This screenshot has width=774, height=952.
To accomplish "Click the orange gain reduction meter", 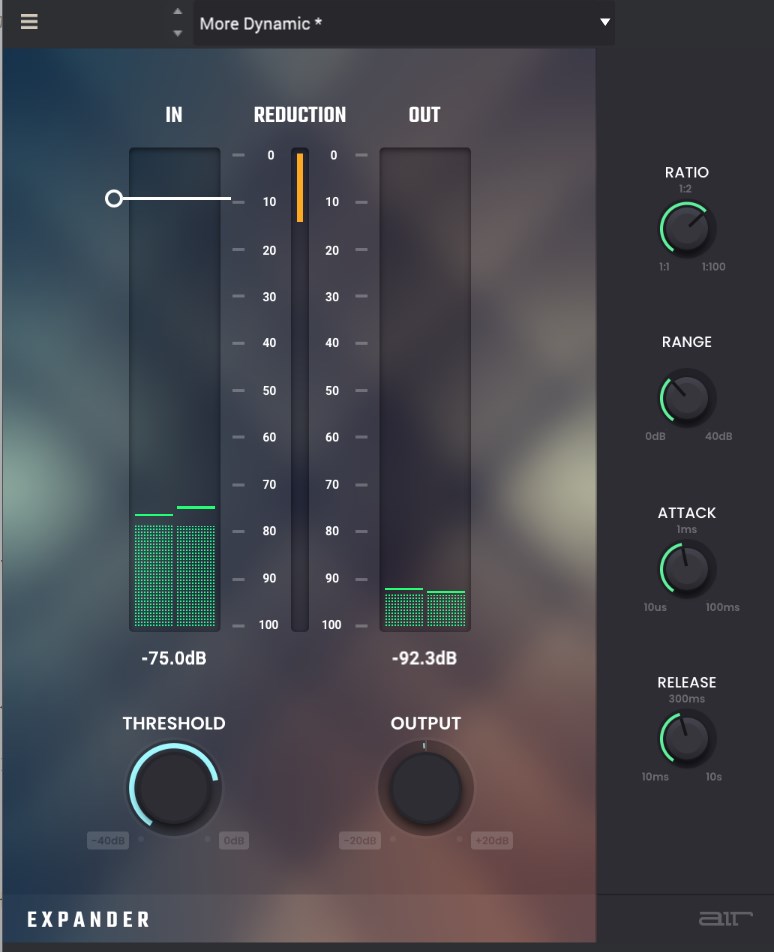I will coord(300,187).
